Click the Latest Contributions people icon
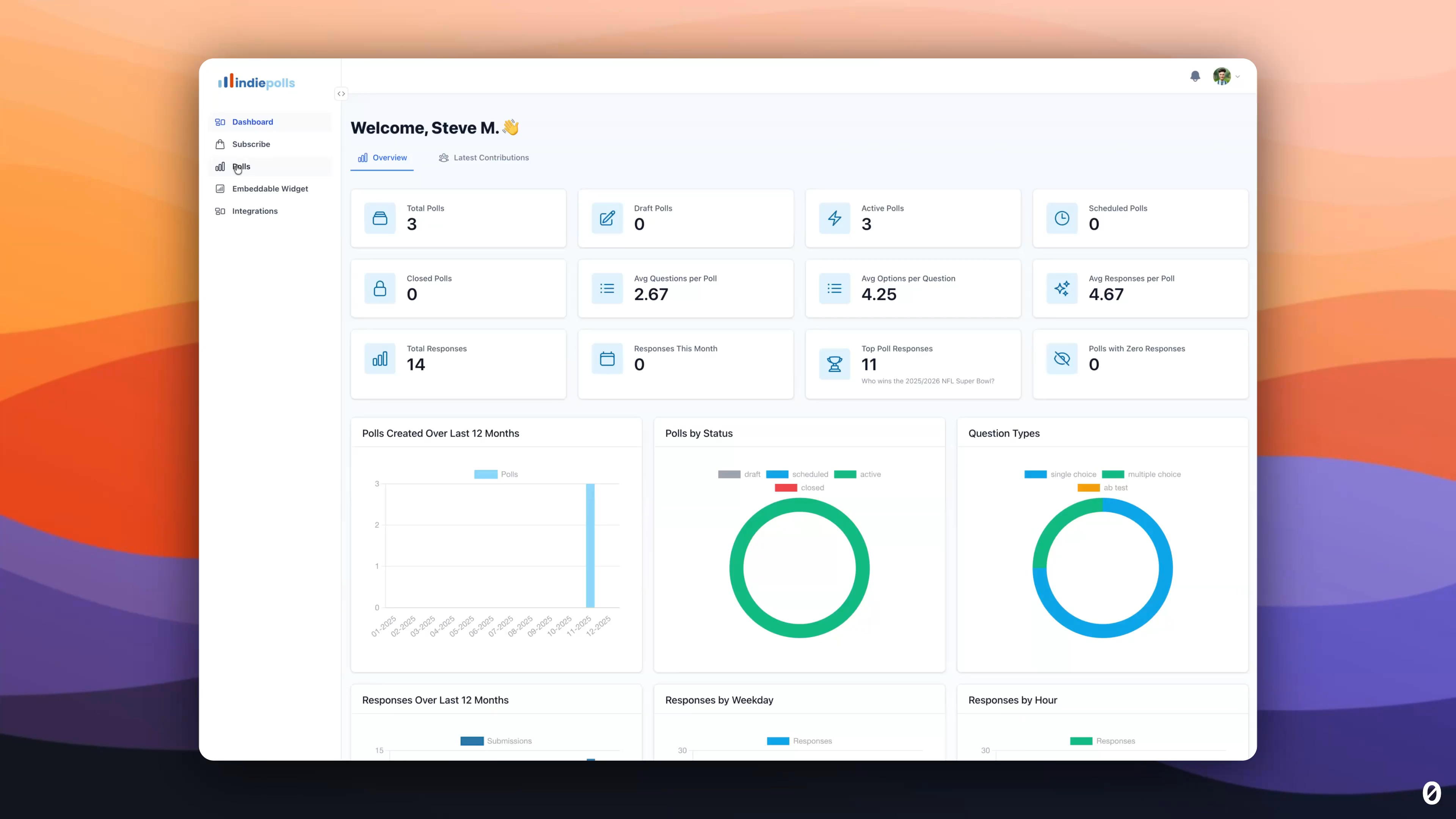The height and width of the screenshot is (819, 1456). click(444, 158)
